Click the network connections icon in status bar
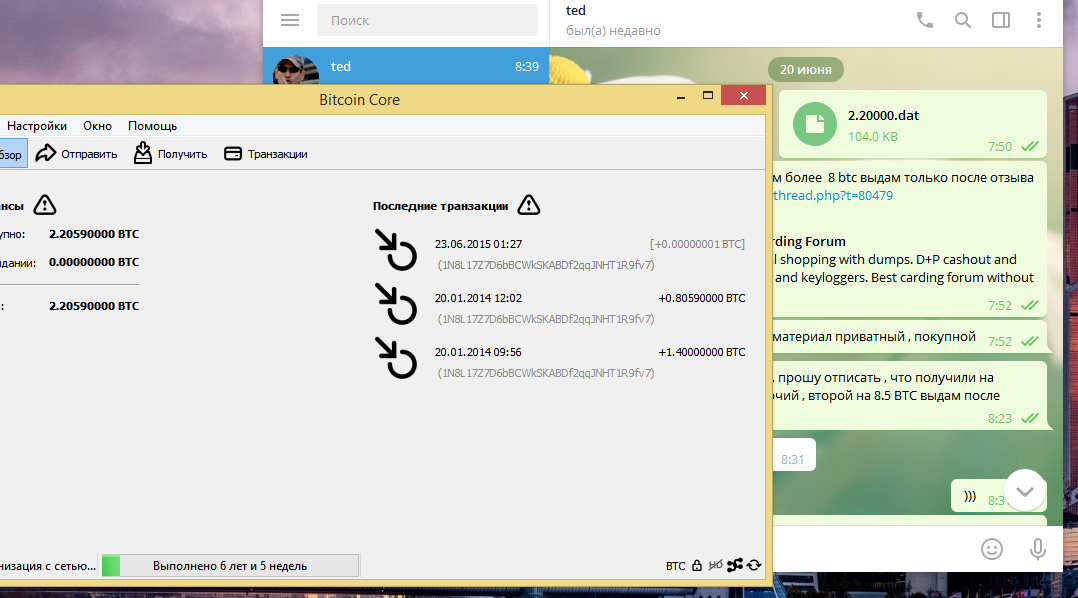 tap(735, 566)
